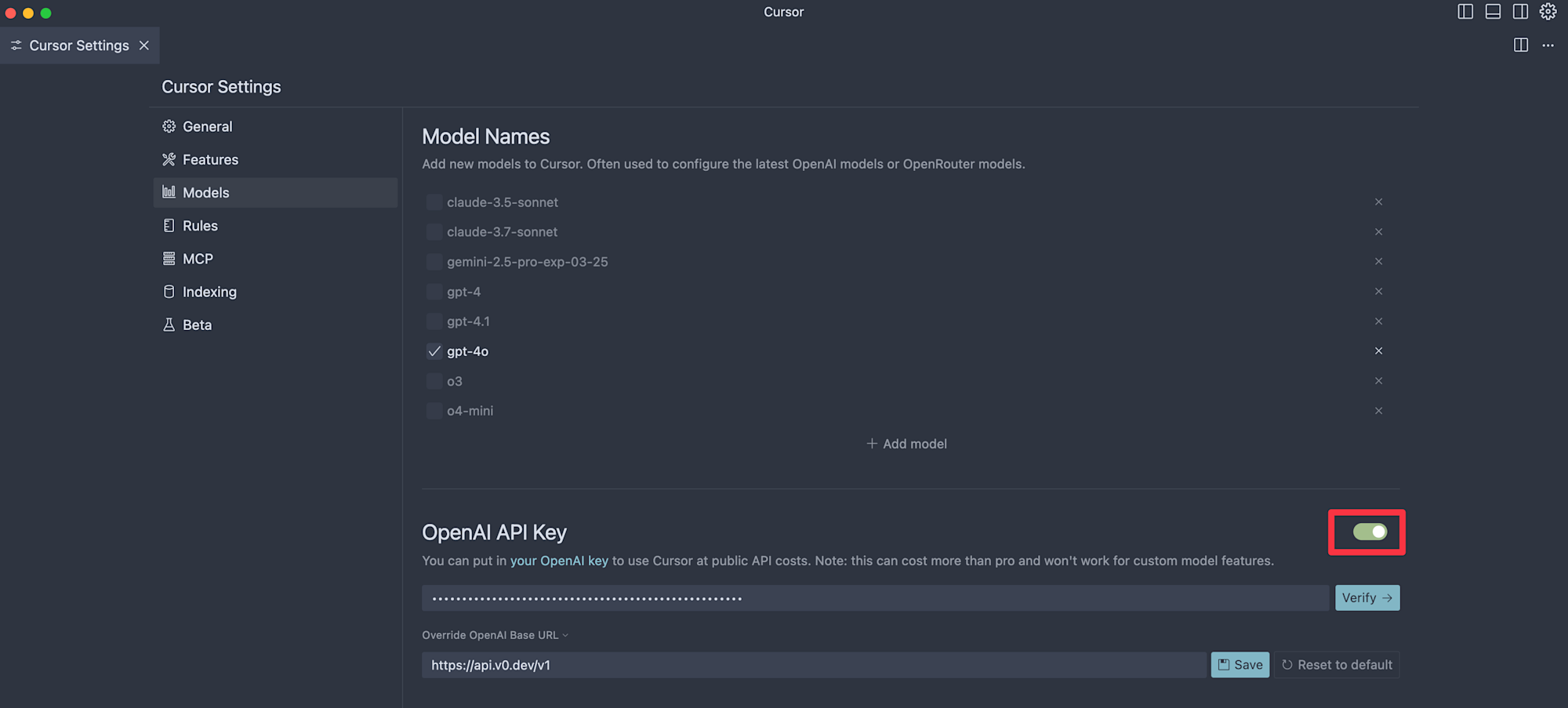This screenshot has width=1568, height=708.
Task: Enable claude-3.7-sonnet checkbox
Action: pos(434,232)
